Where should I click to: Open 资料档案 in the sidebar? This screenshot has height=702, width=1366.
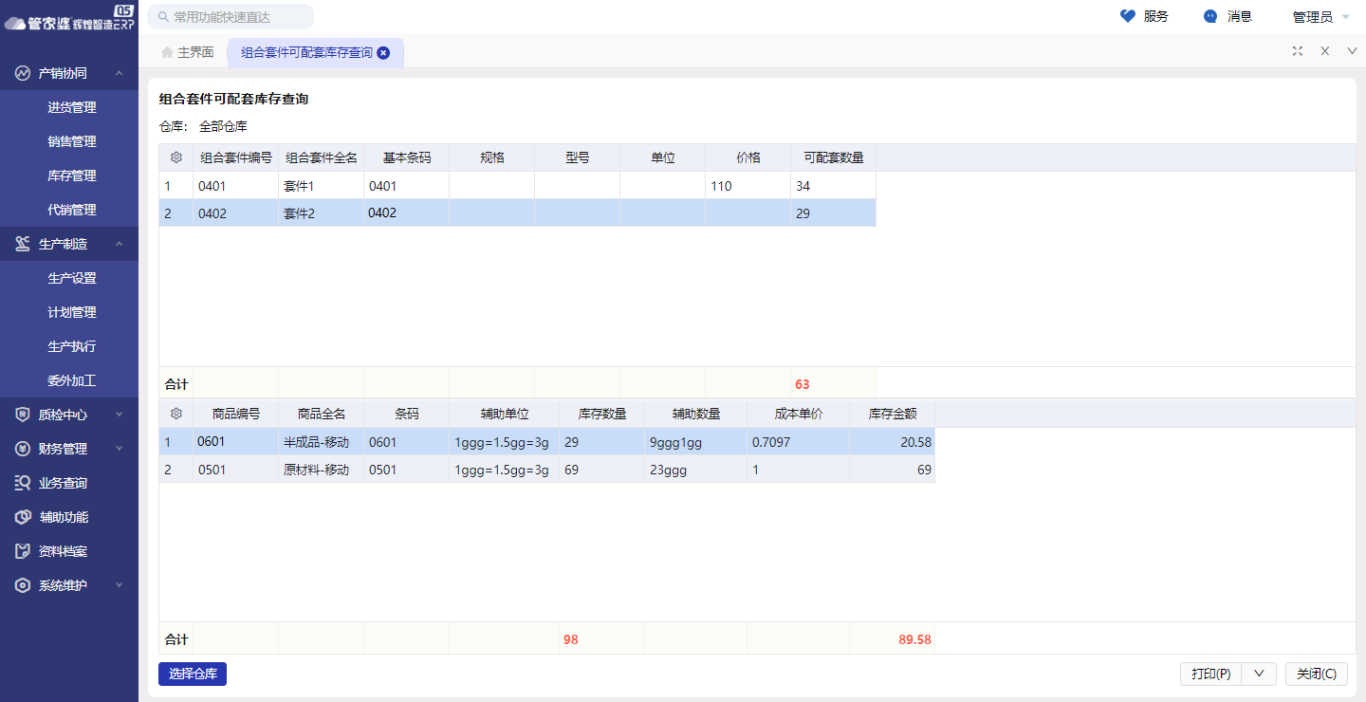click(62, 551)
